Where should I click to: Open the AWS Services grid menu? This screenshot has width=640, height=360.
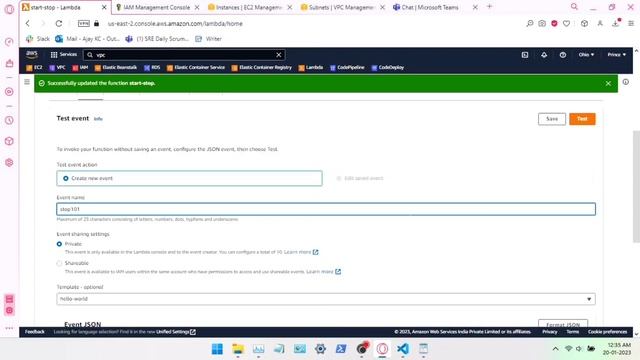pyautogui.click(x=64, y=54)
